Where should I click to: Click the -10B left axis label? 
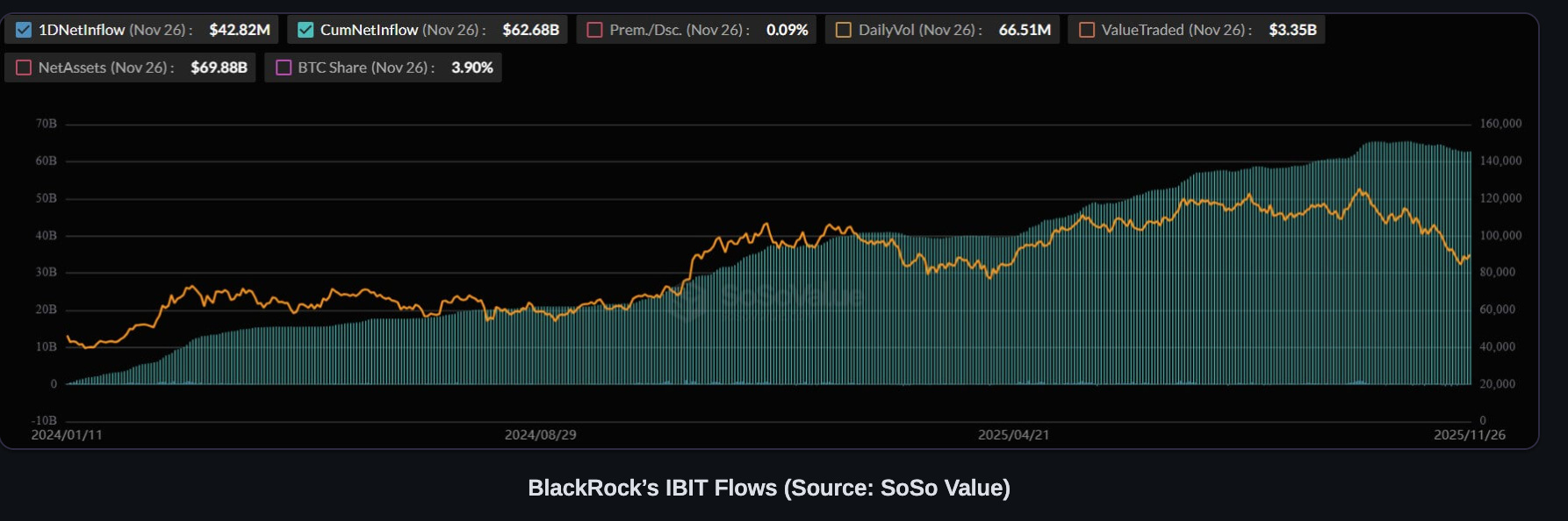(x=44, y=421)
